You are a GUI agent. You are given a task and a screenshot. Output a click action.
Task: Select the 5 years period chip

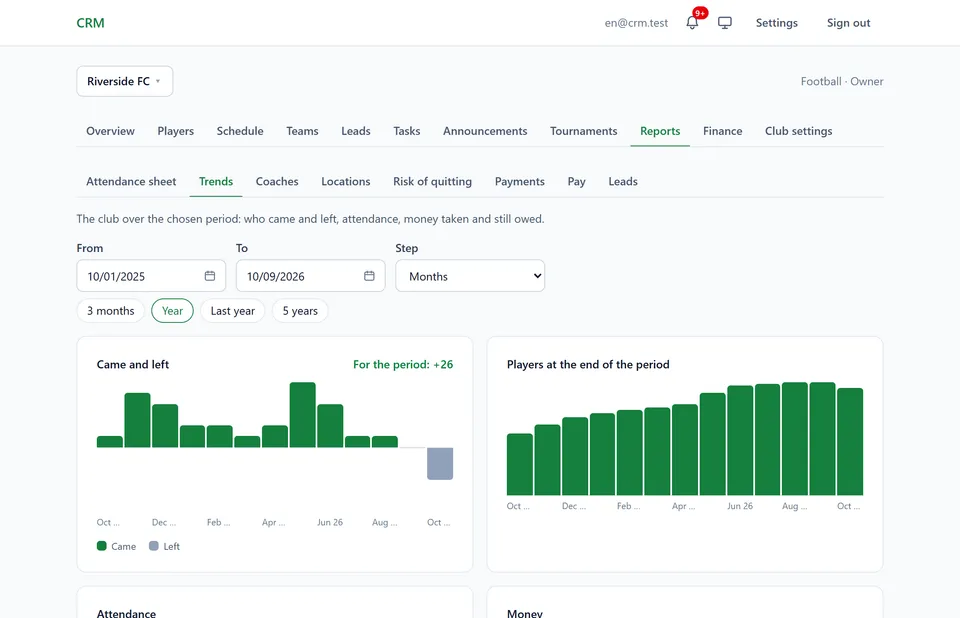click(300, 311)
